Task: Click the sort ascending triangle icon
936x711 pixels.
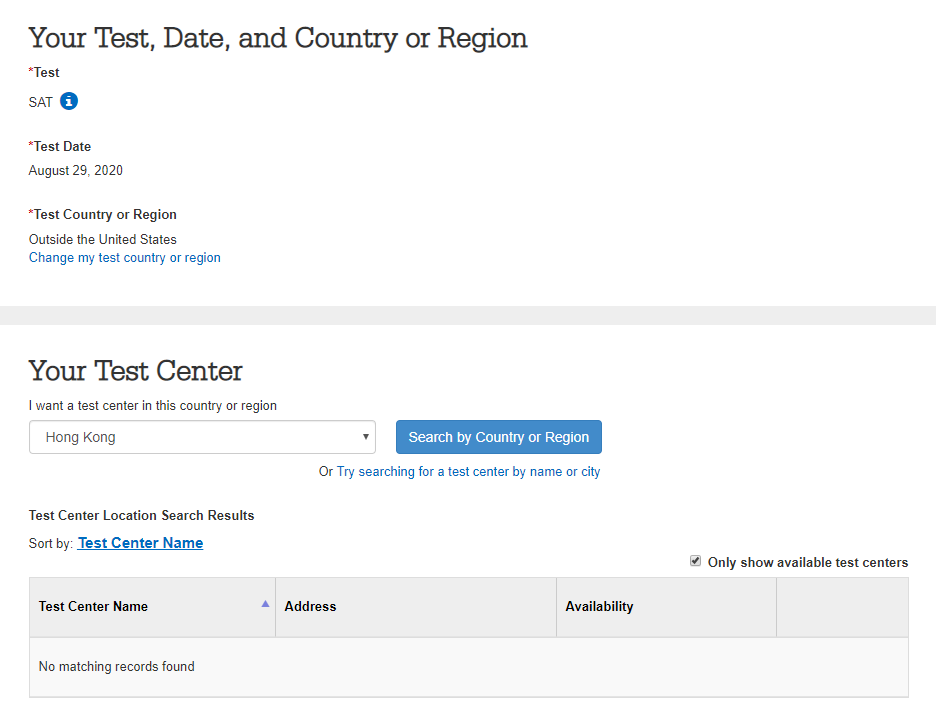Action: click(x=266, y=604)
